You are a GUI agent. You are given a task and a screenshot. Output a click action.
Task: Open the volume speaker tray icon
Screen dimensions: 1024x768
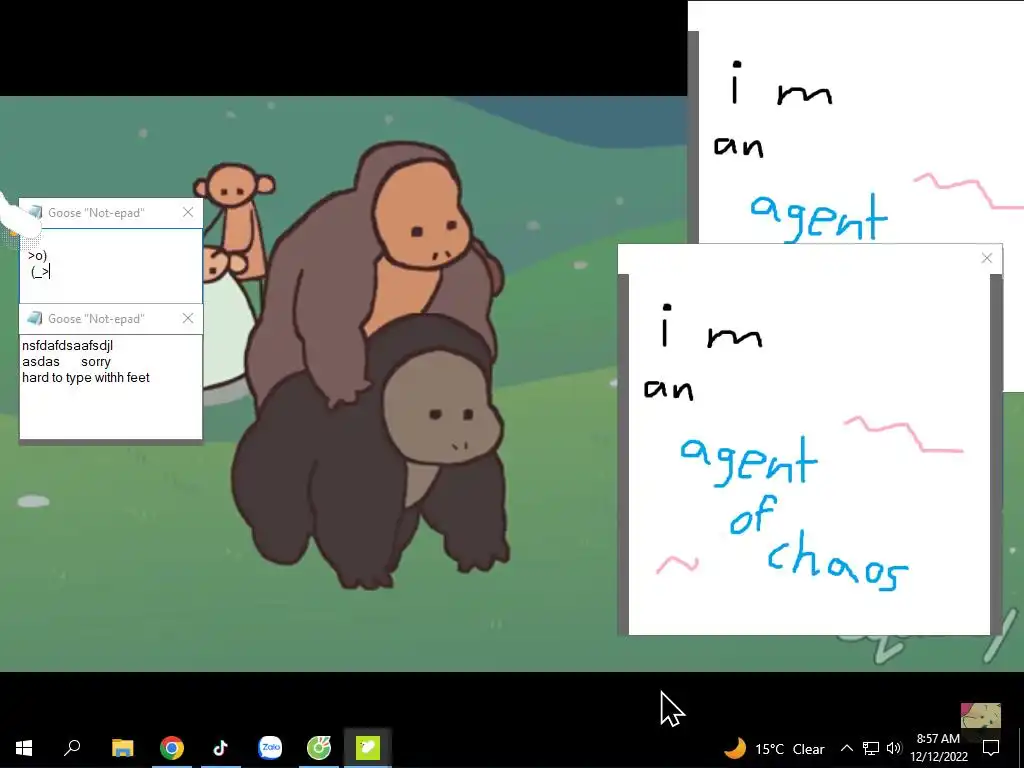coord(894,748)
